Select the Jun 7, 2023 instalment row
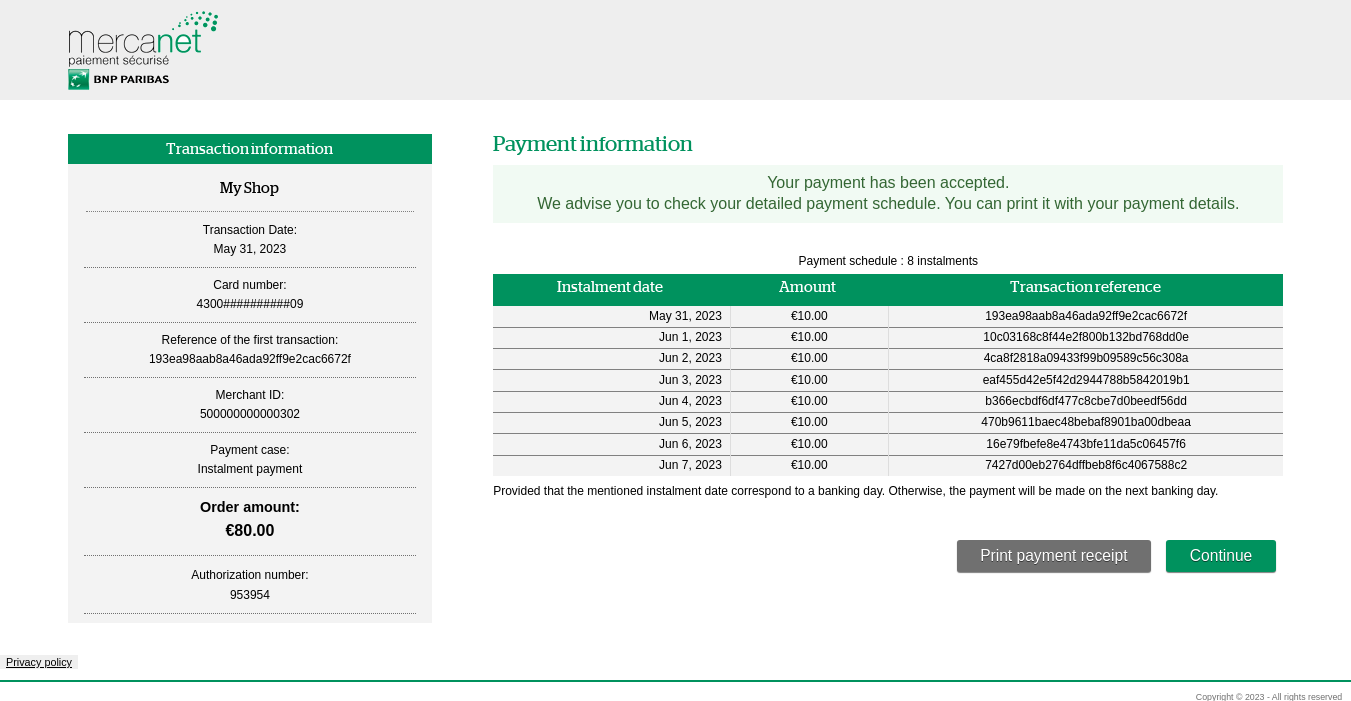 pyautogui.click(x=888, y=465)
